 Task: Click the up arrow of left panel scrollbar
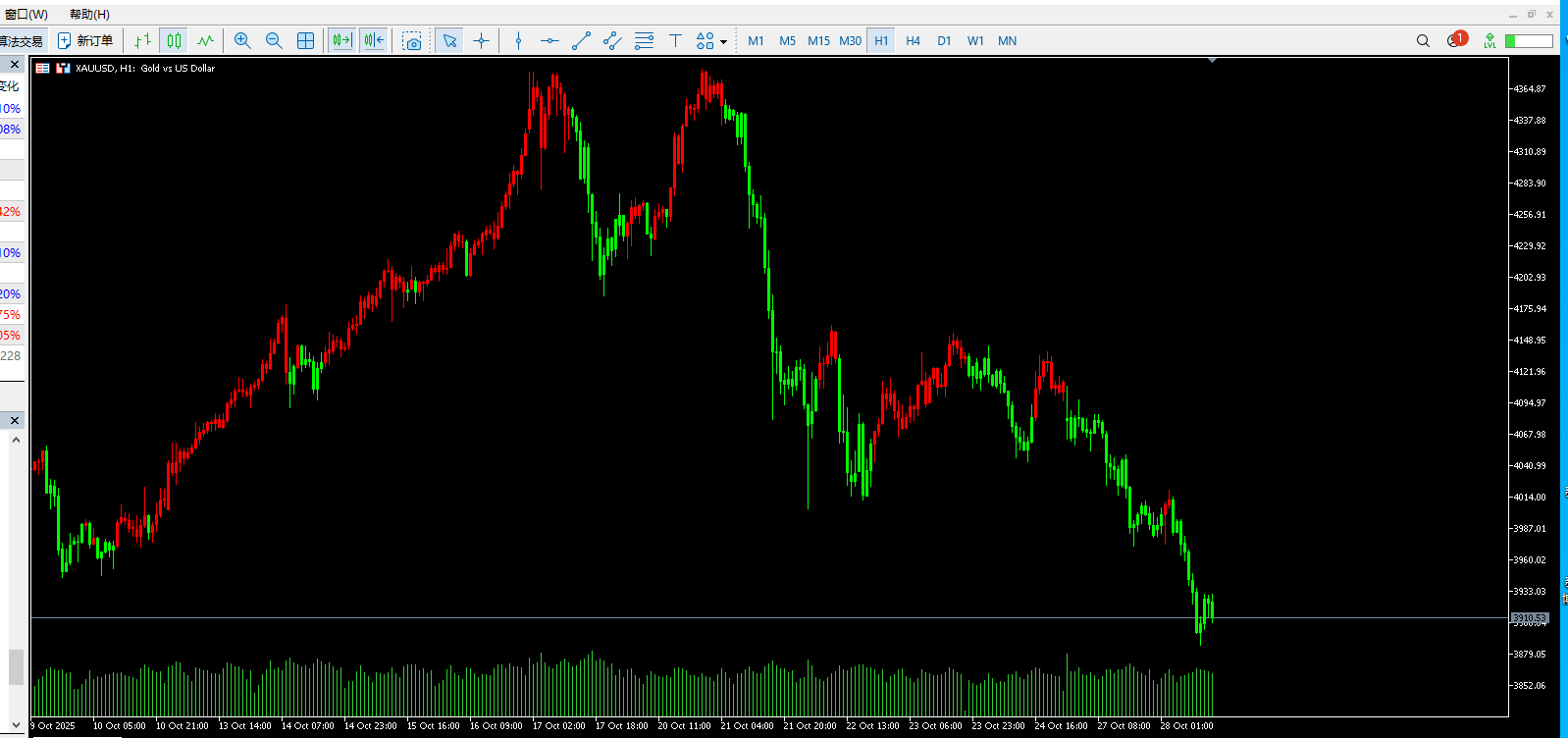point(16,440)
